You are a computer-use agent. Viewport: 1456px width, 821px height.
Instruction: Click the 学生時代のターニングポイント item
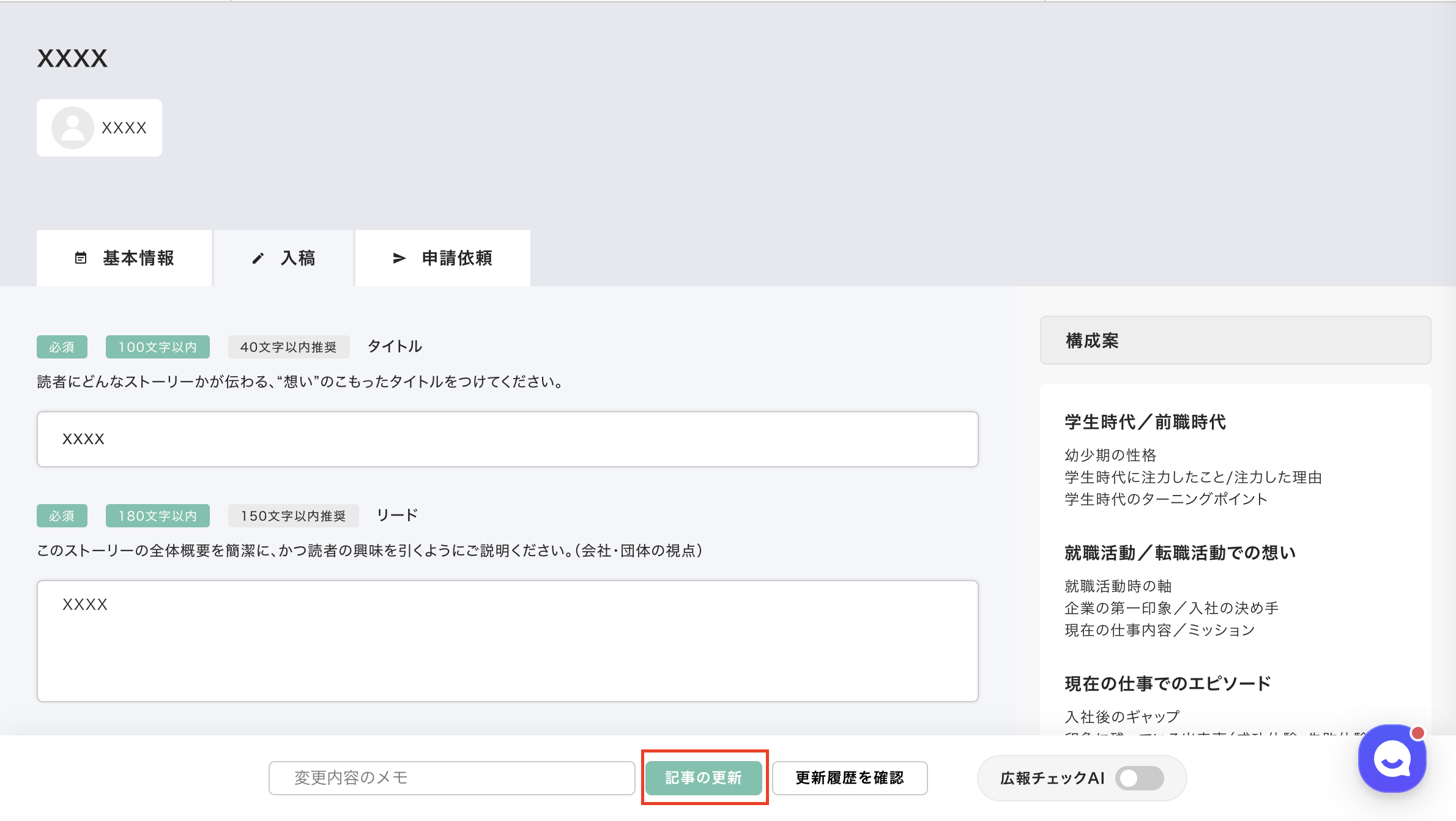click(1166, 499)
